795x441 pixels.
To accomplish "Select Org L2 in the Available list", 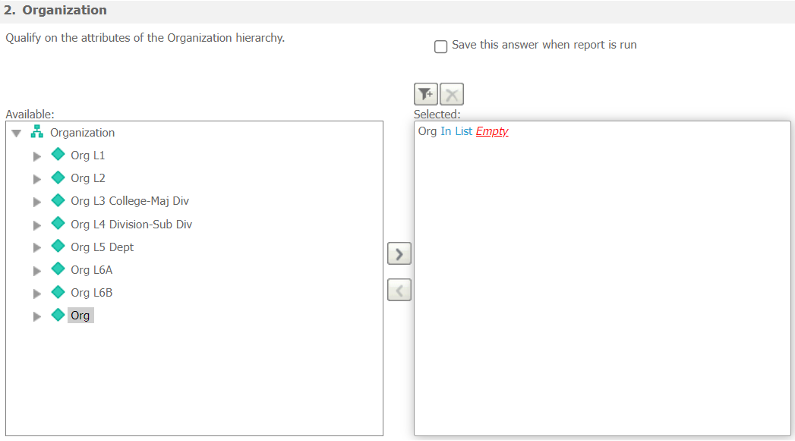I will (x=88, y=178).
